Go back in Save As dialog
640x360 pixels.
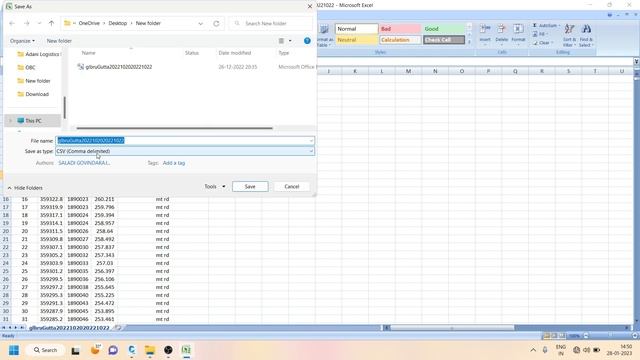click(12, 23)
